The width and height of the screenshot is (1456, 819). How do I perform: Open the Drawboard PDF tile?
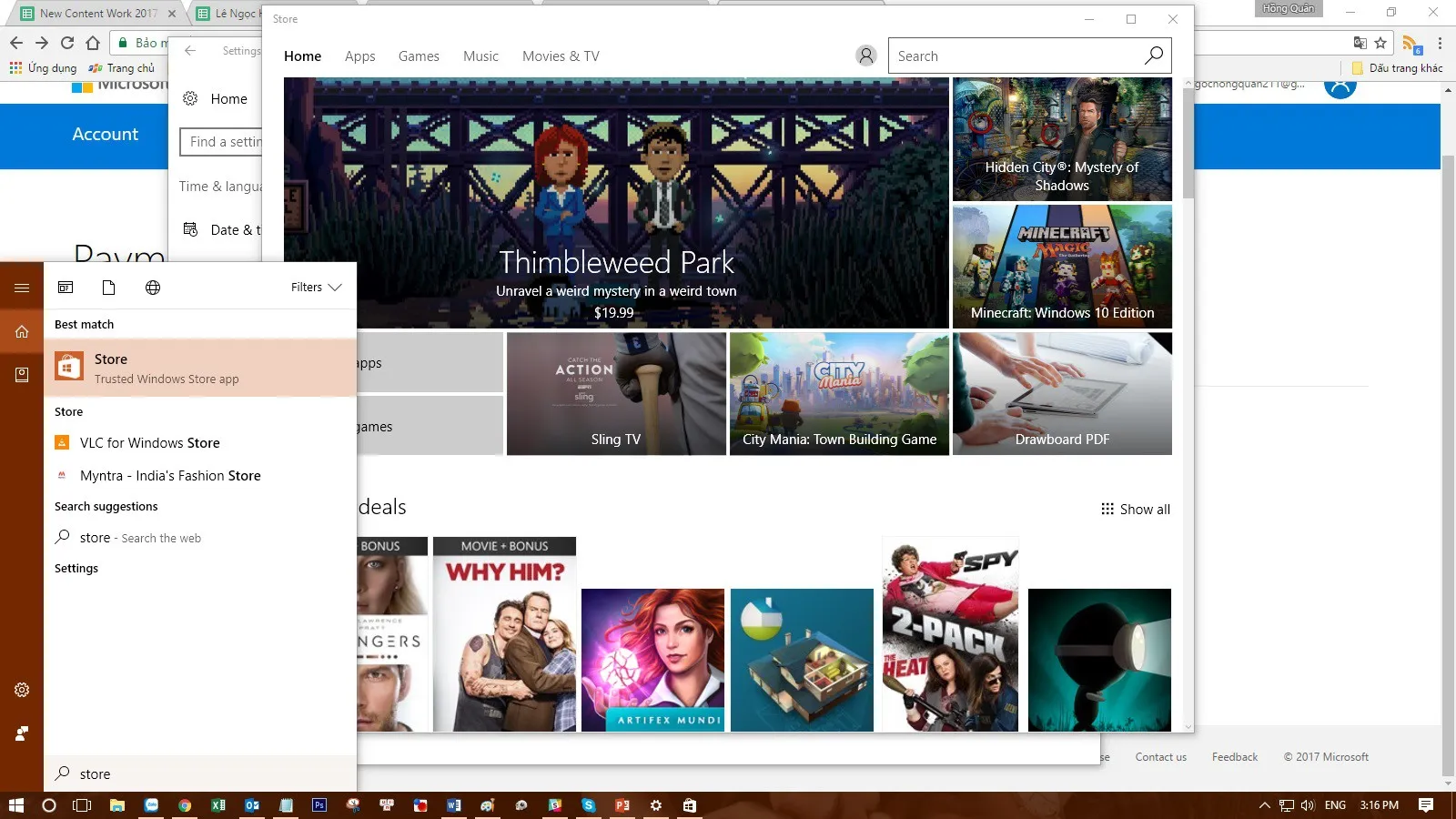click(1062, 393)
